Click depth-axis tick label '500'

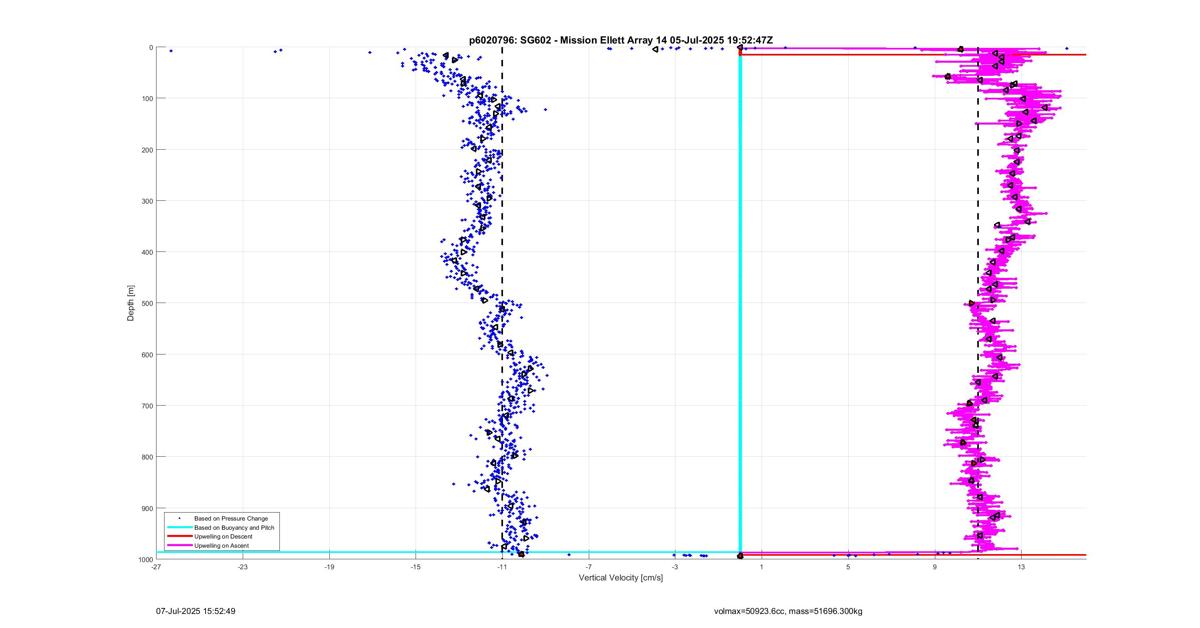146,303
